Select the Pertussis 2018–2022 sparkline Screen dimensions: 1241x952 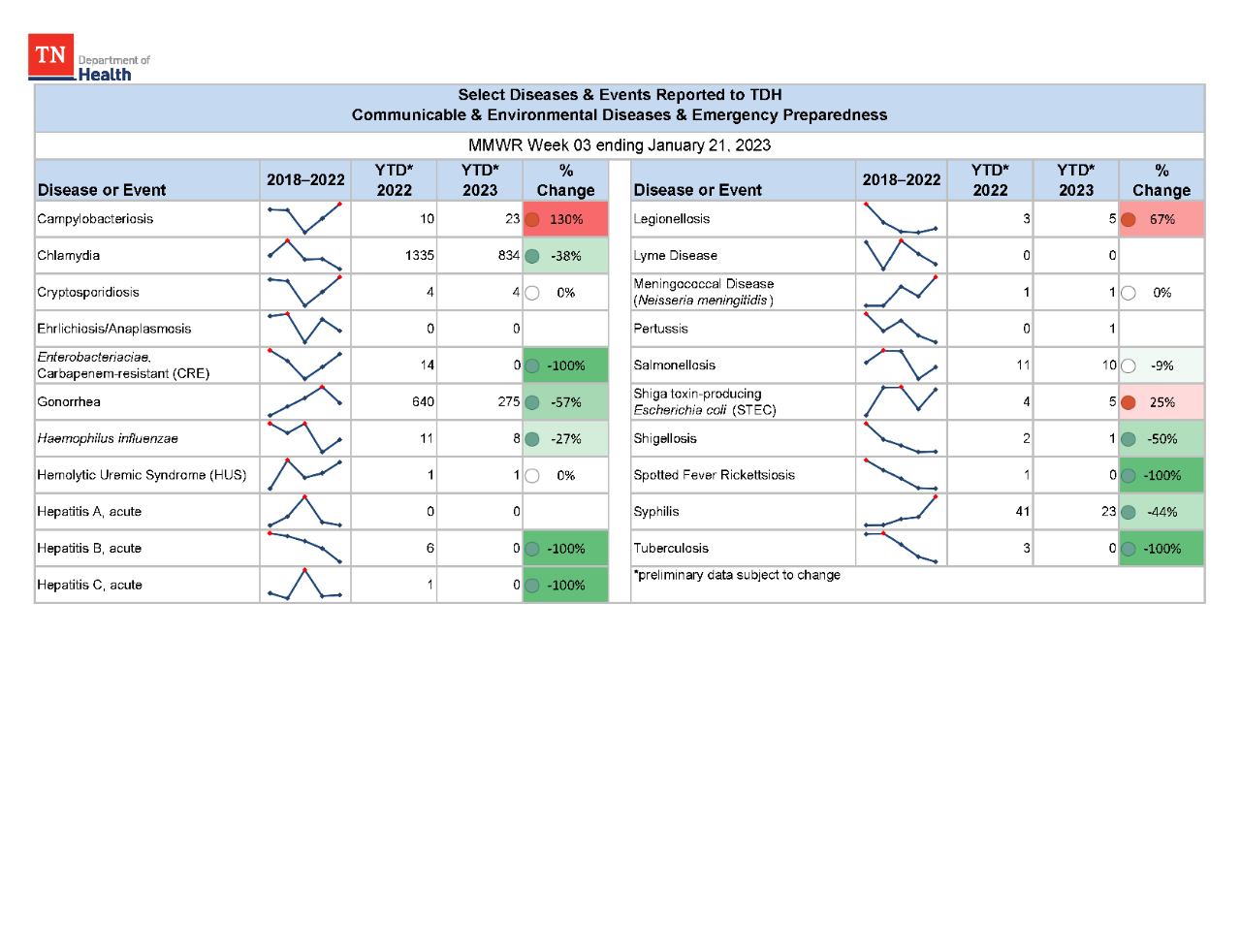point(901,328)
